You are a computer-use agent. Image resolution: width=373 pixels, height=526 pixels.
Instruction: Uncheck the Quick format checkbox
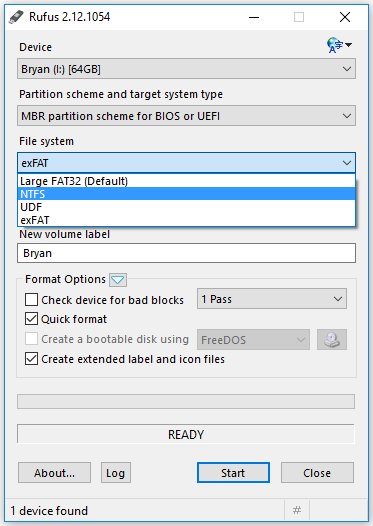31,319
